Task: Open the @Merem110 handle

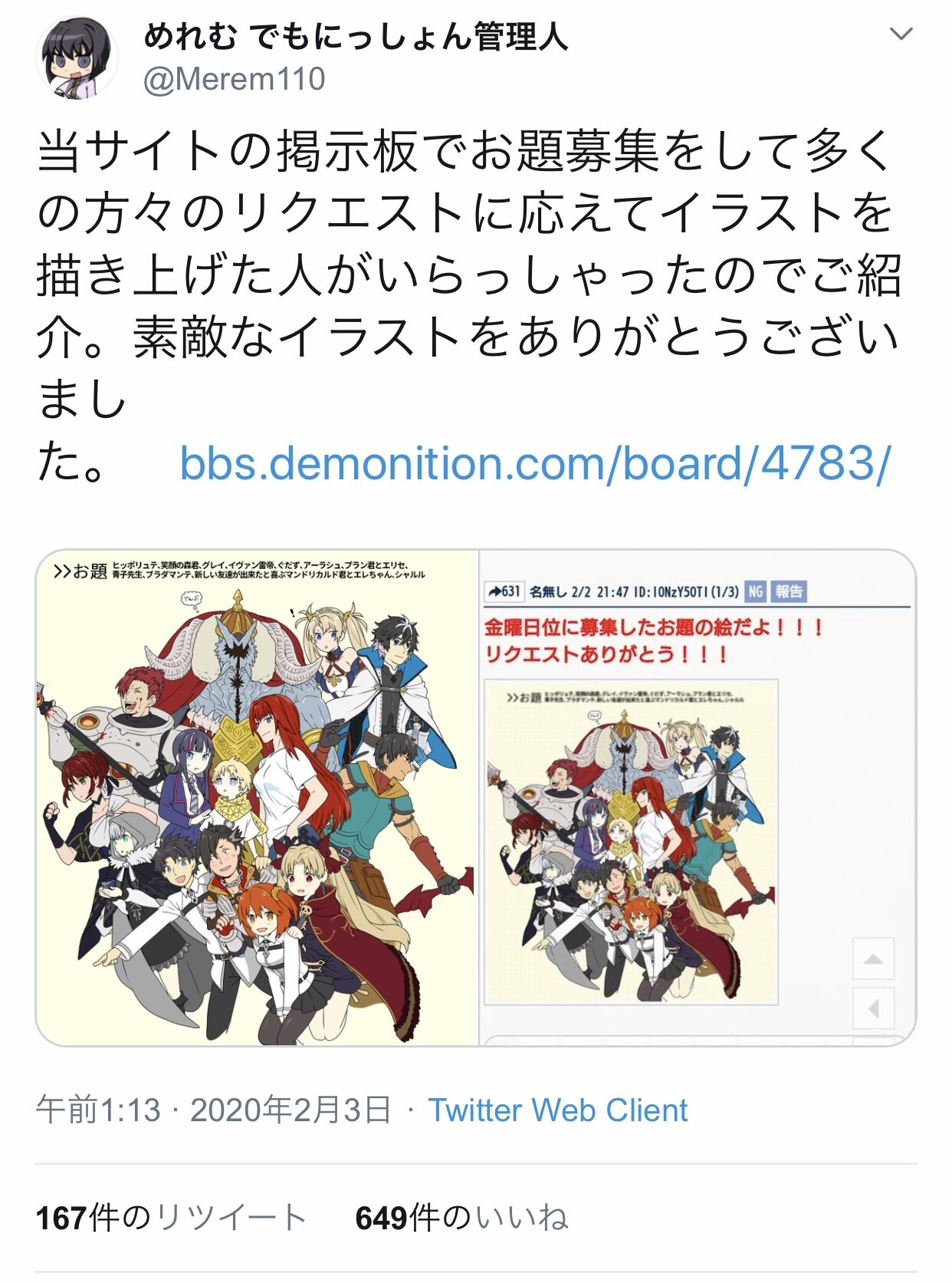Action: point(235,79)
